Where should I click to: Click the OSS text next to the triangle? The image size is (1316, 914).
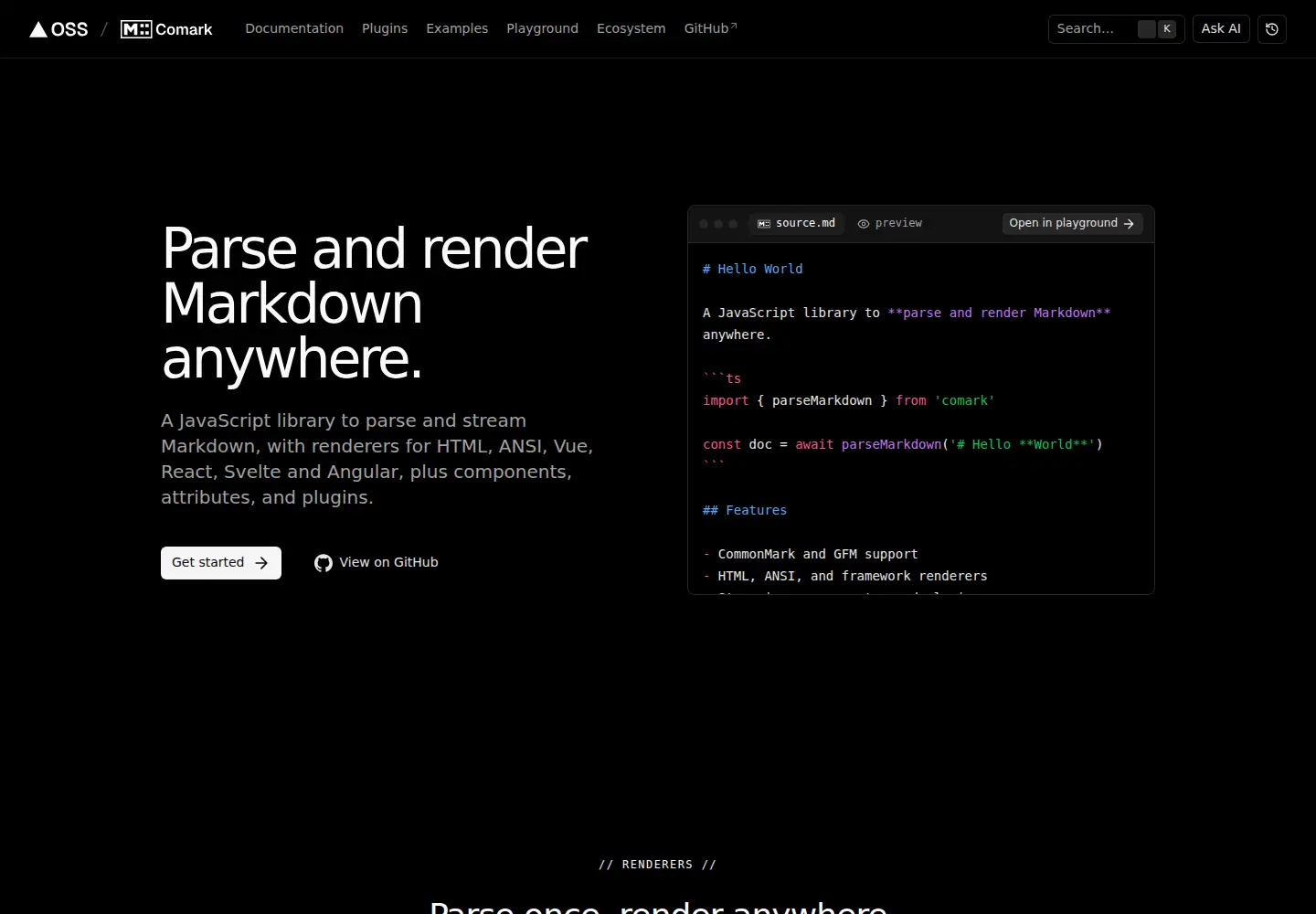tap(69, 29)
